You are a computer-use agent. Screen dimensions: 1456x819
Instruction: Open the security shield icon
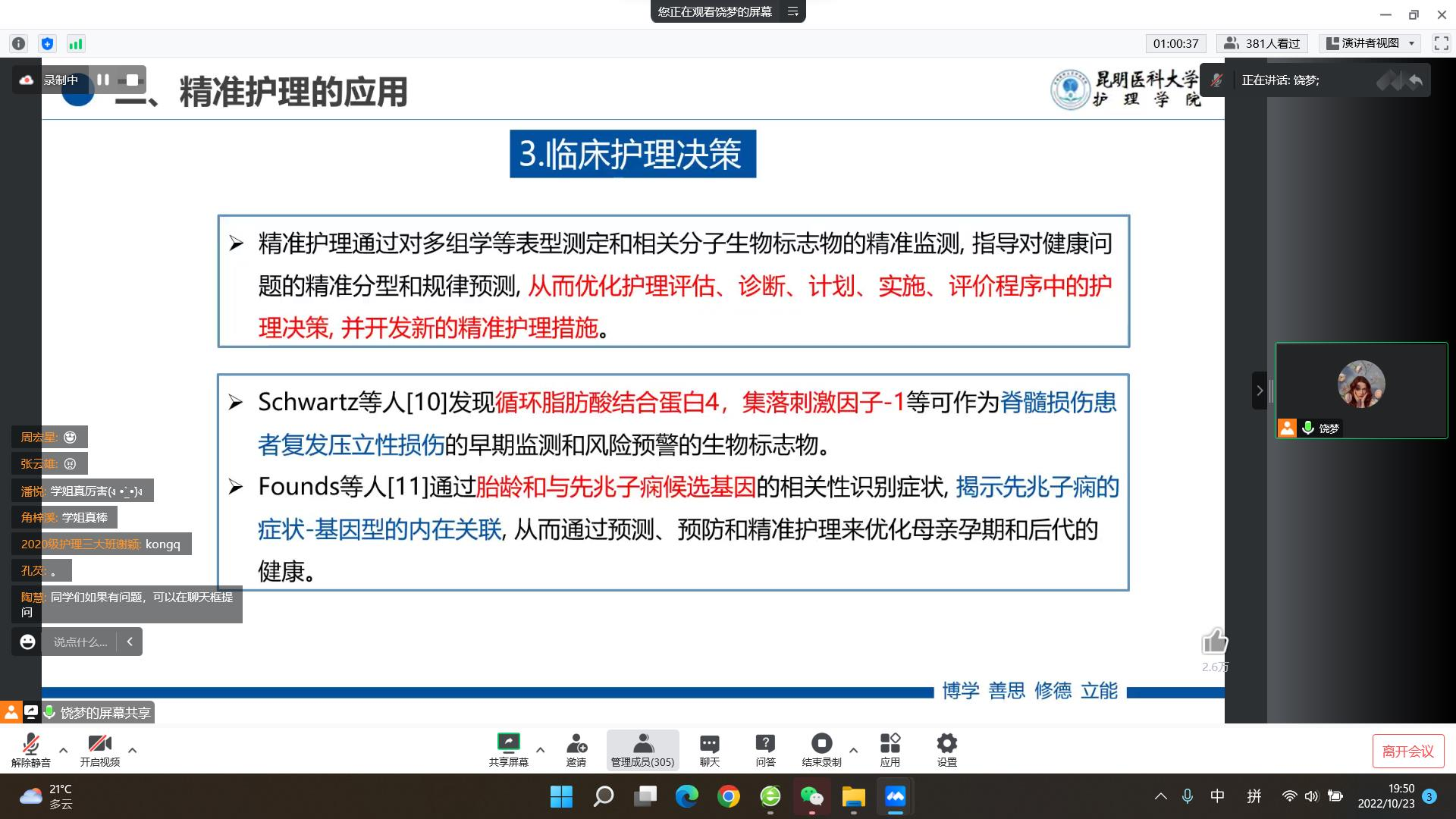pyautogui.click(x=47, y=44)
